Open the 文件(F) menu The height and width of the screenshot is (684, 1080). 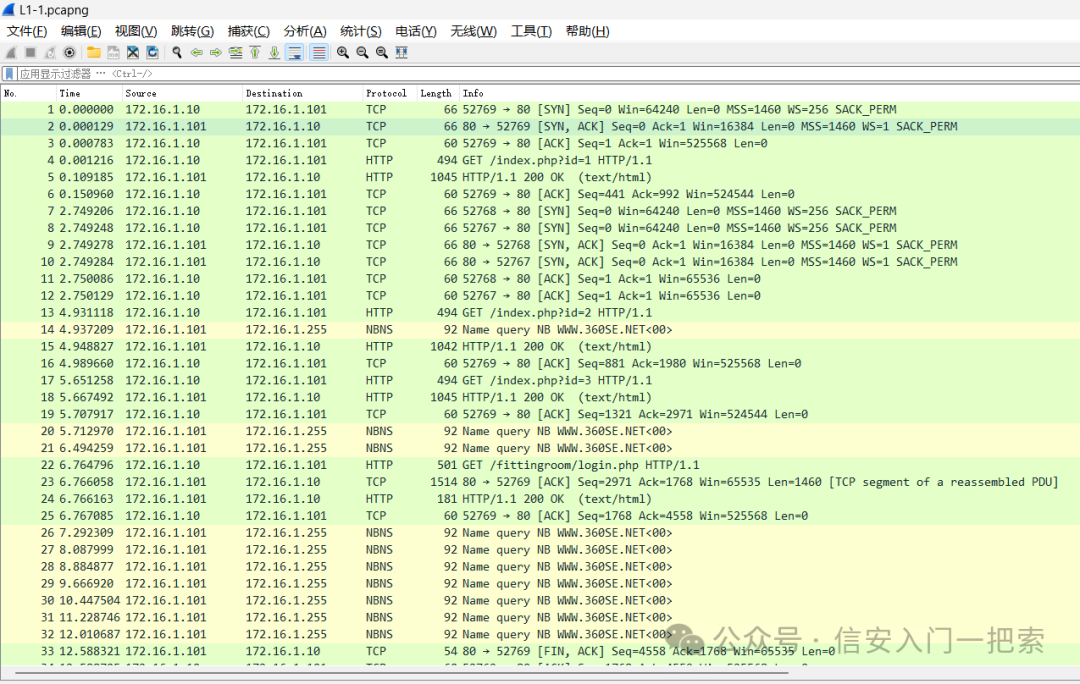(27, 31)
